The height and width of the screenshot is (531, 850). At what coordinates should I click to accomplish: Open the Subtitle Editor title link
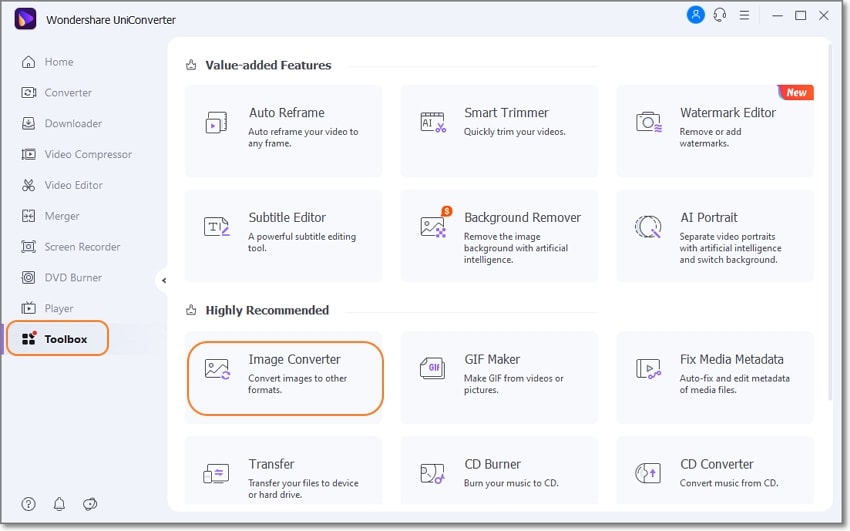(x=287, y=217)
